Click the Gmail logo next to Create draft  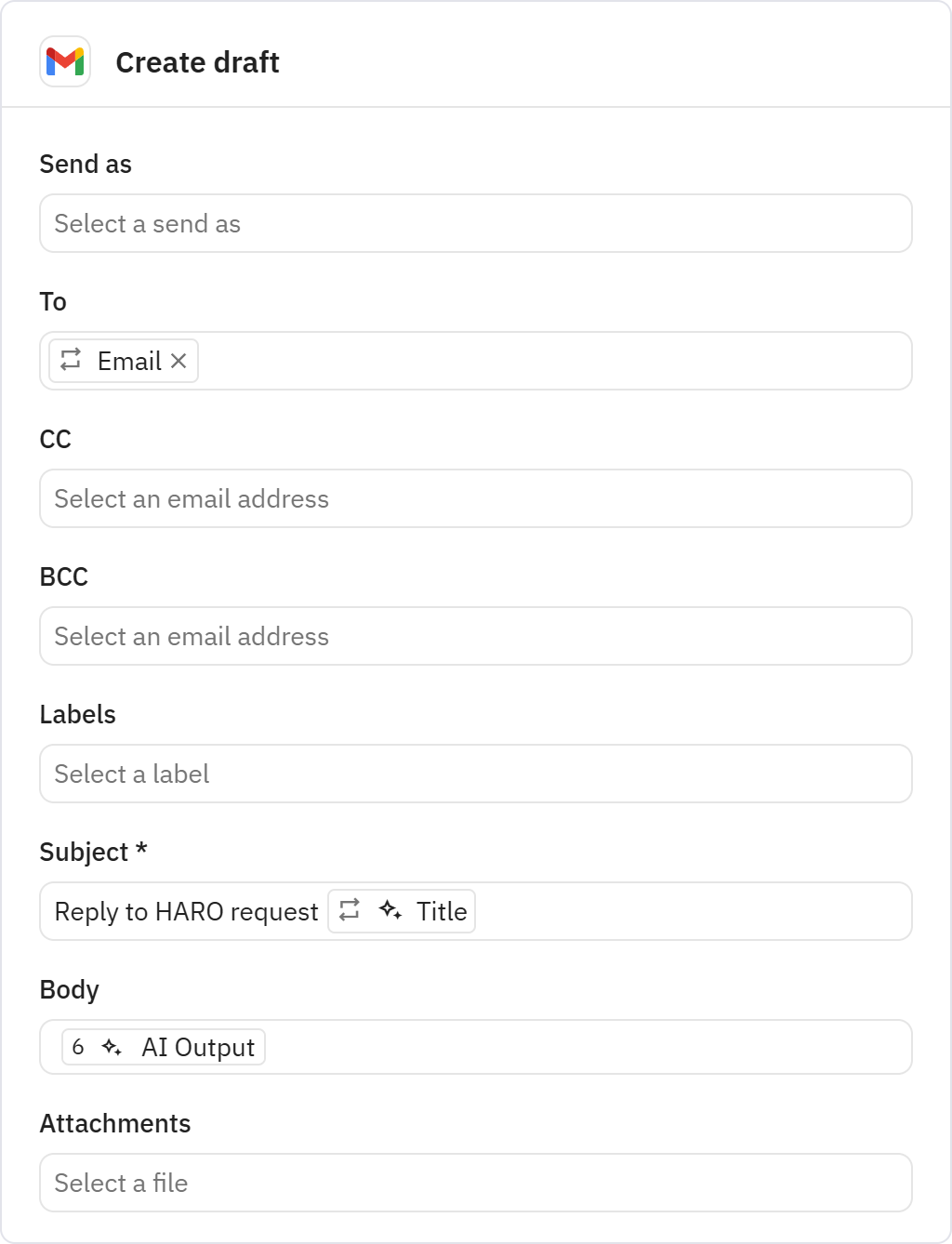pyautogui.click(x=64, y=62)
